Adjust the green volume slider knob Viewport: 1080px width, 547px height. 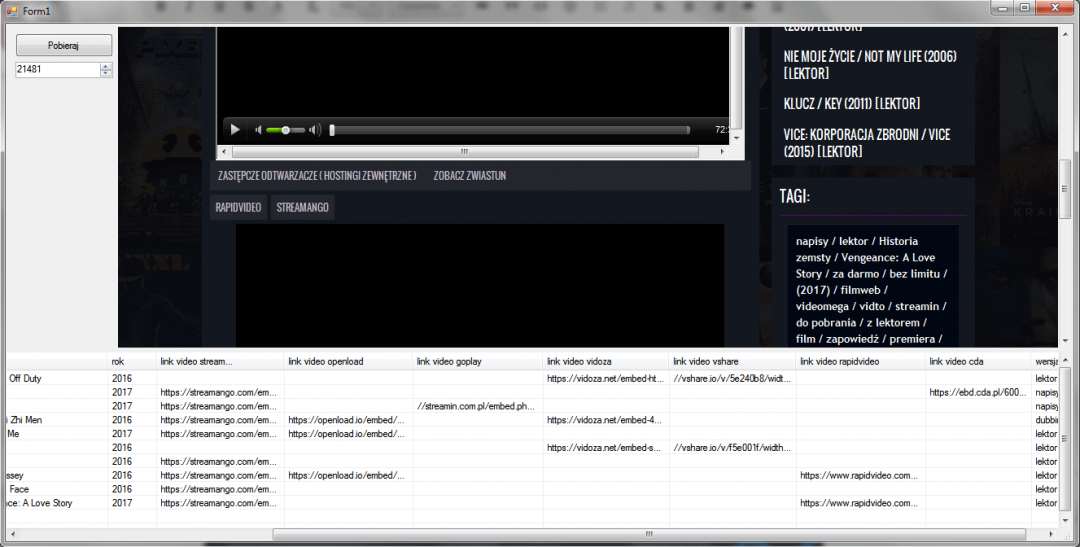286,130
